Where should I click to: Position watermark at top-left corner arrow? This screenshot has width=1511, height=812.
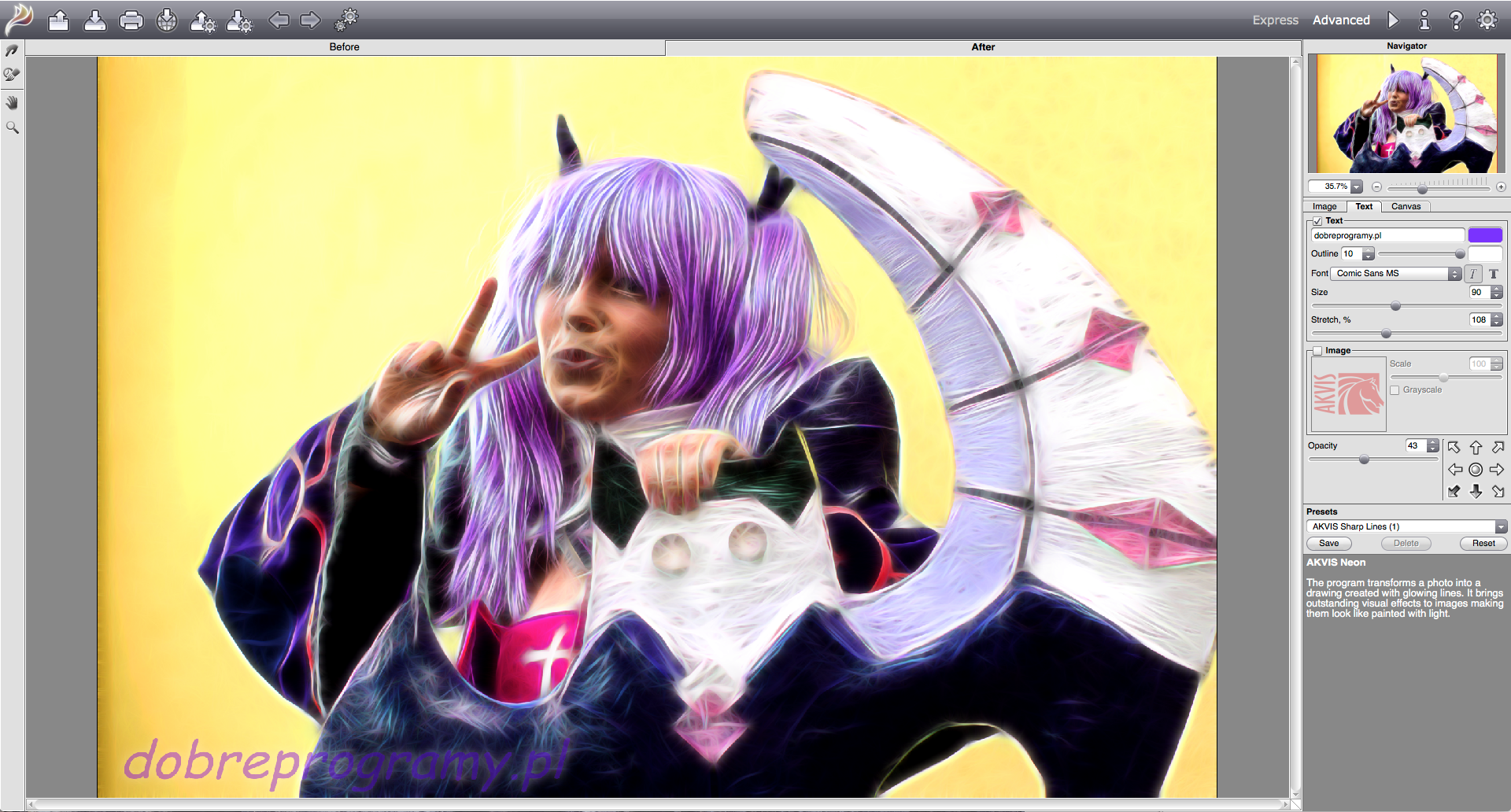(x=1454, y=448)
